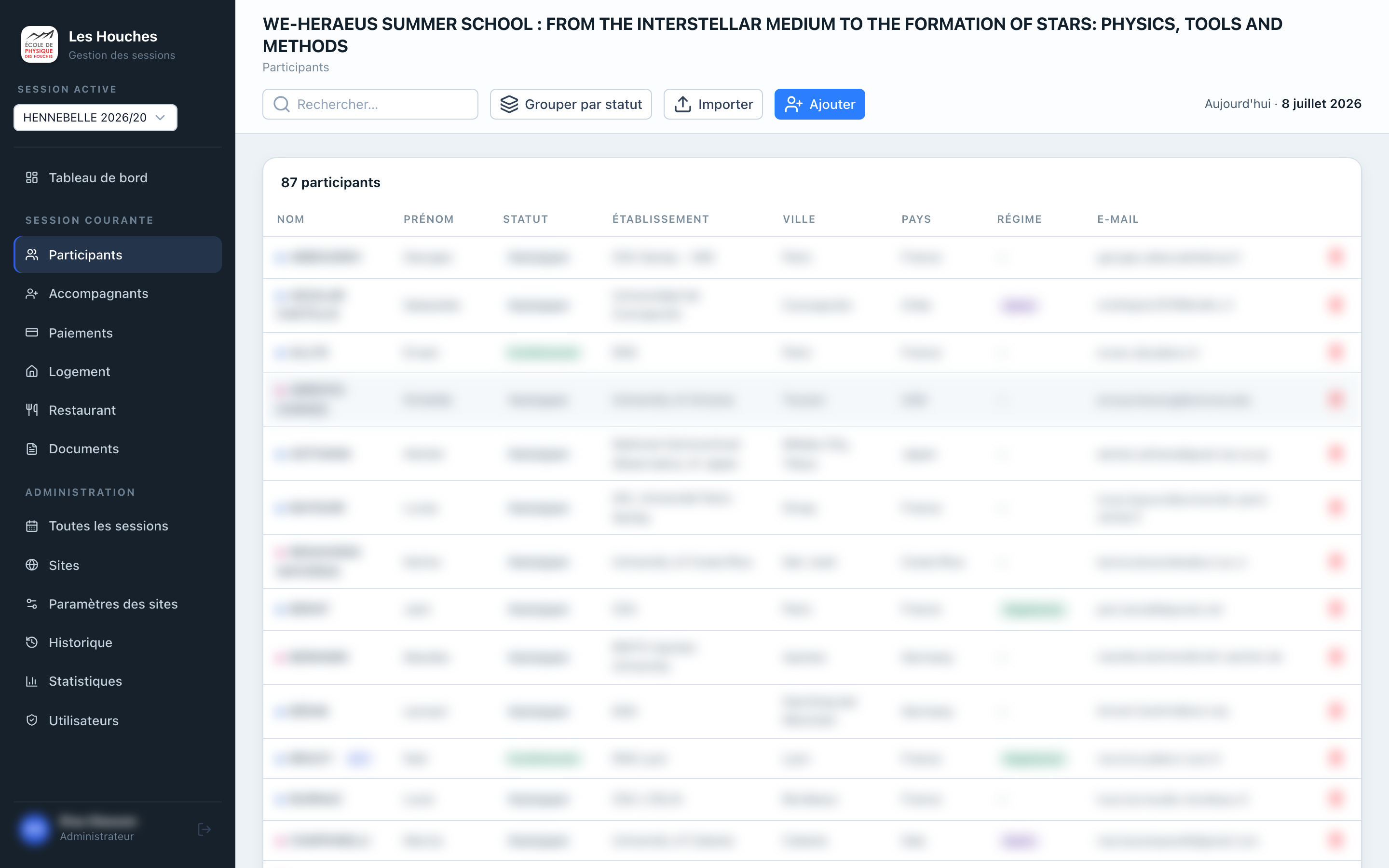Open Paramètres des sites
This screenshot has height=868, width=1389.
[118, 603]
